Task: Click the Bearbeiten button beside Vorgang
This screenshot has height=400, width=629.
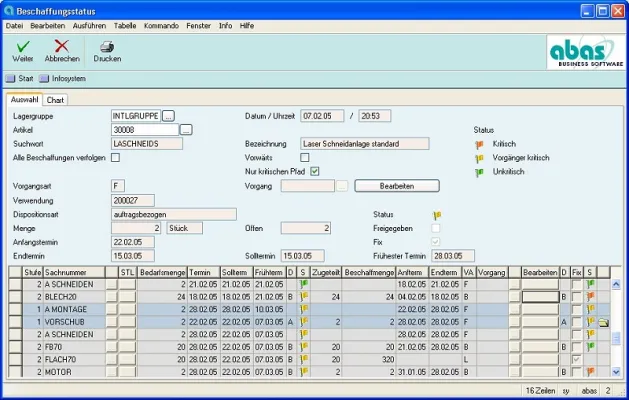Action: pos(397,186)
